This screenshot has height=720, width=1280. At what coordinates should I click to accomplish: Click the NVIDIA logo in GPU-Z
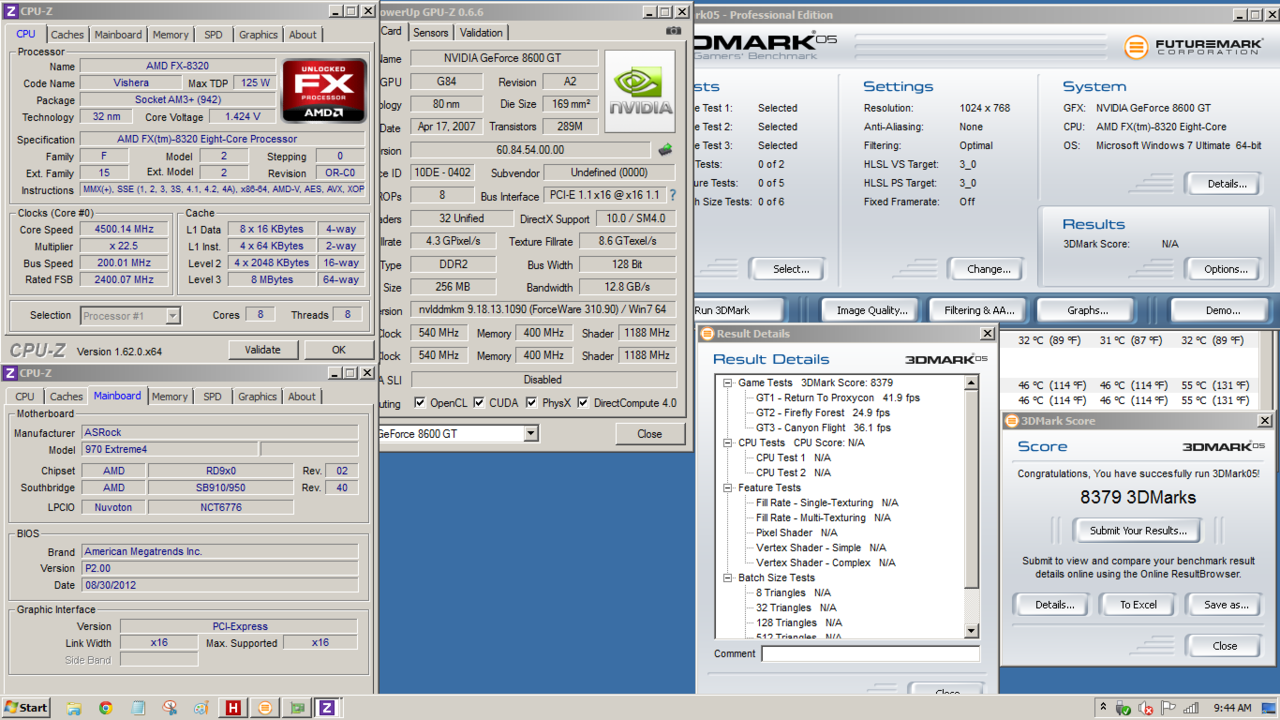[x=640, y=92]
